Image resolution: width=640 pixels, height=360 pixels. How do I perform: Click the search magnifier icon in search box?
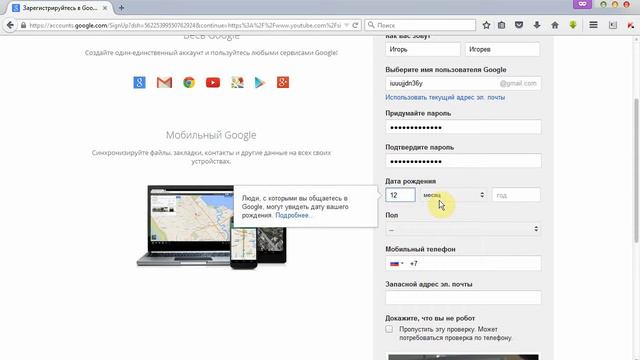point(371,25)
